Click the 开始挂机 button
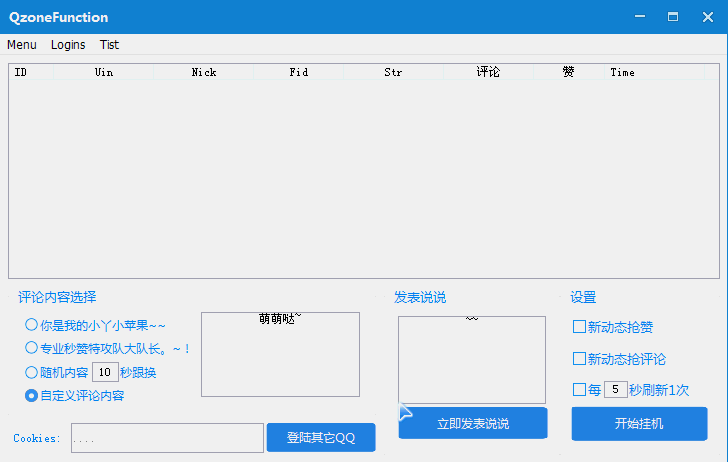 [639, 423]
